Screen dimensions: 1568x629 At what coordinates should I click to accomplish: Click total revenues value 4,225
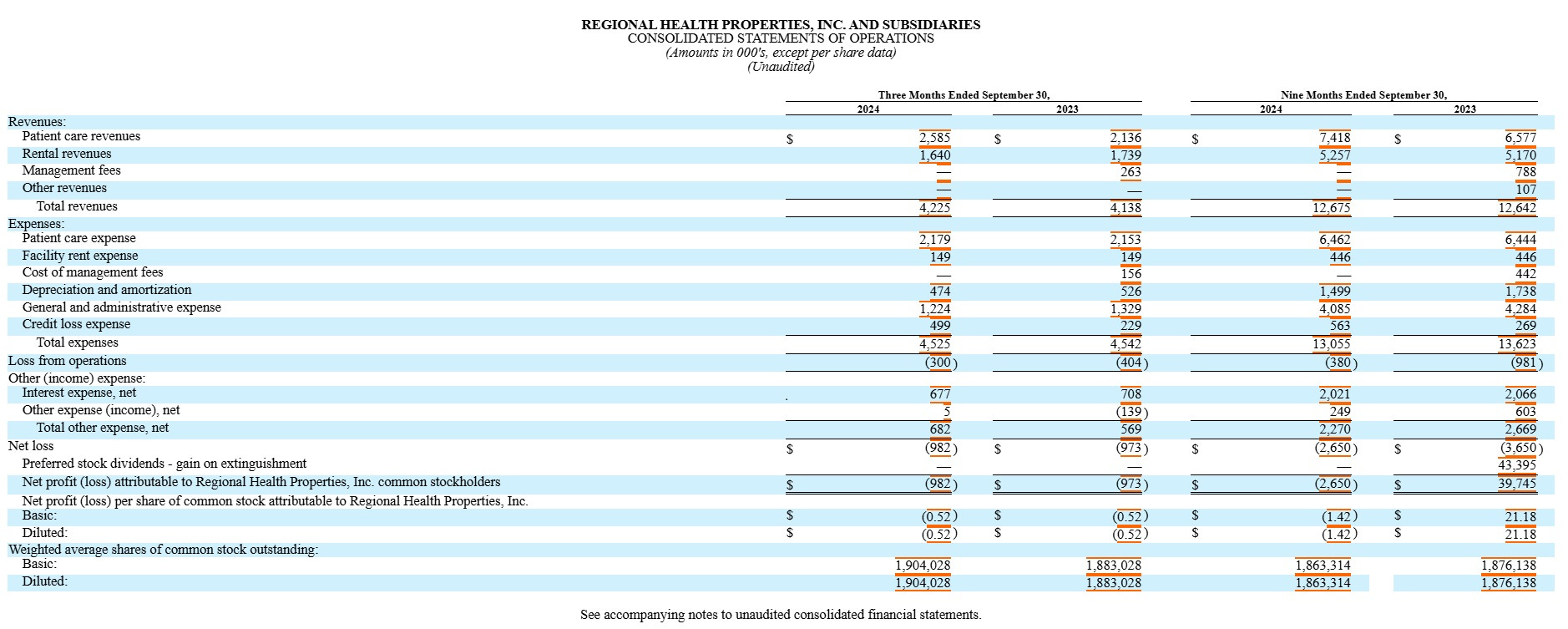pyautogui.click(x=934, y=208)
